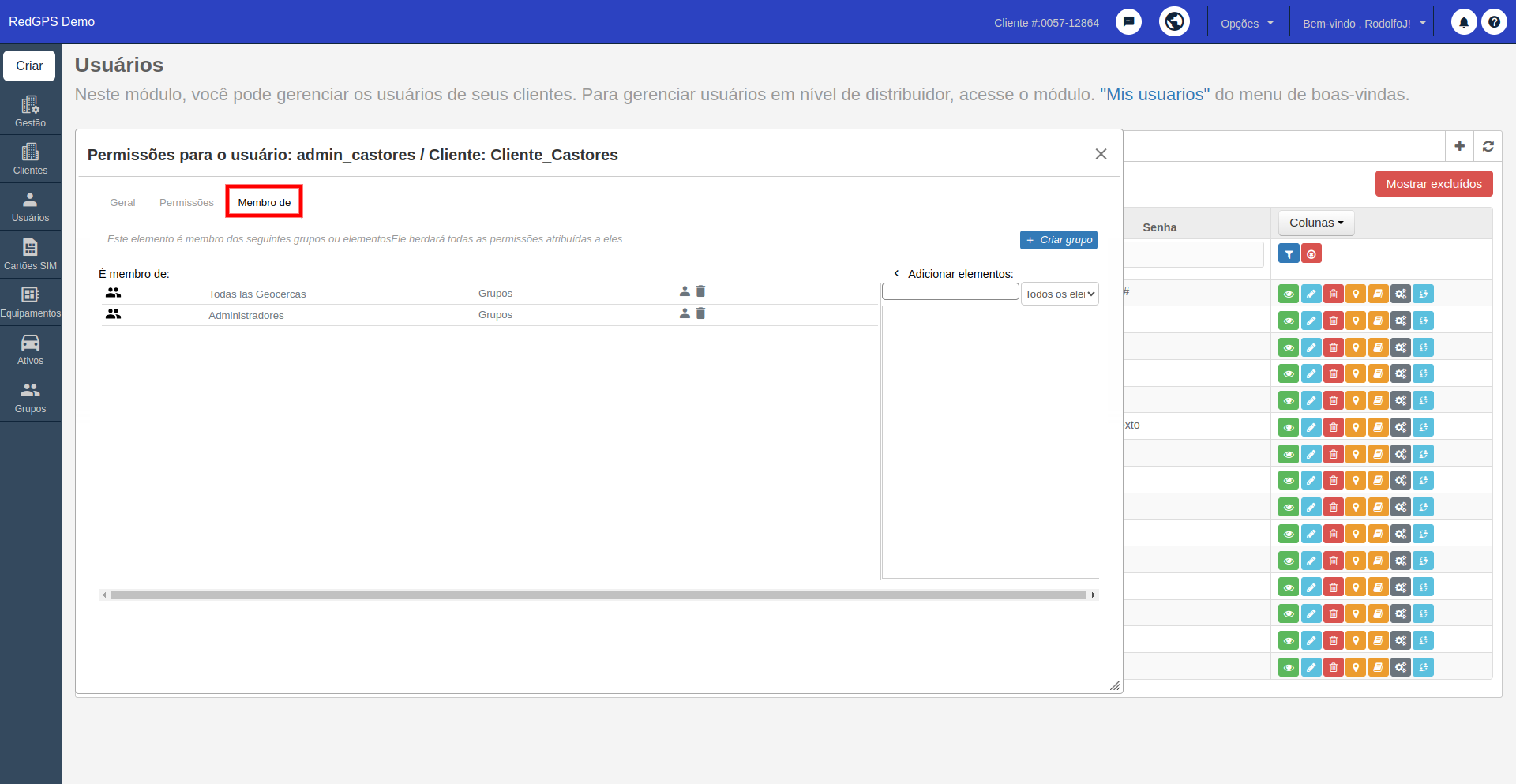This screenshot has width=1516, height=784.
Task: Click the dialog's horizontal scrollbar track
Action: (x=599, y=595)
